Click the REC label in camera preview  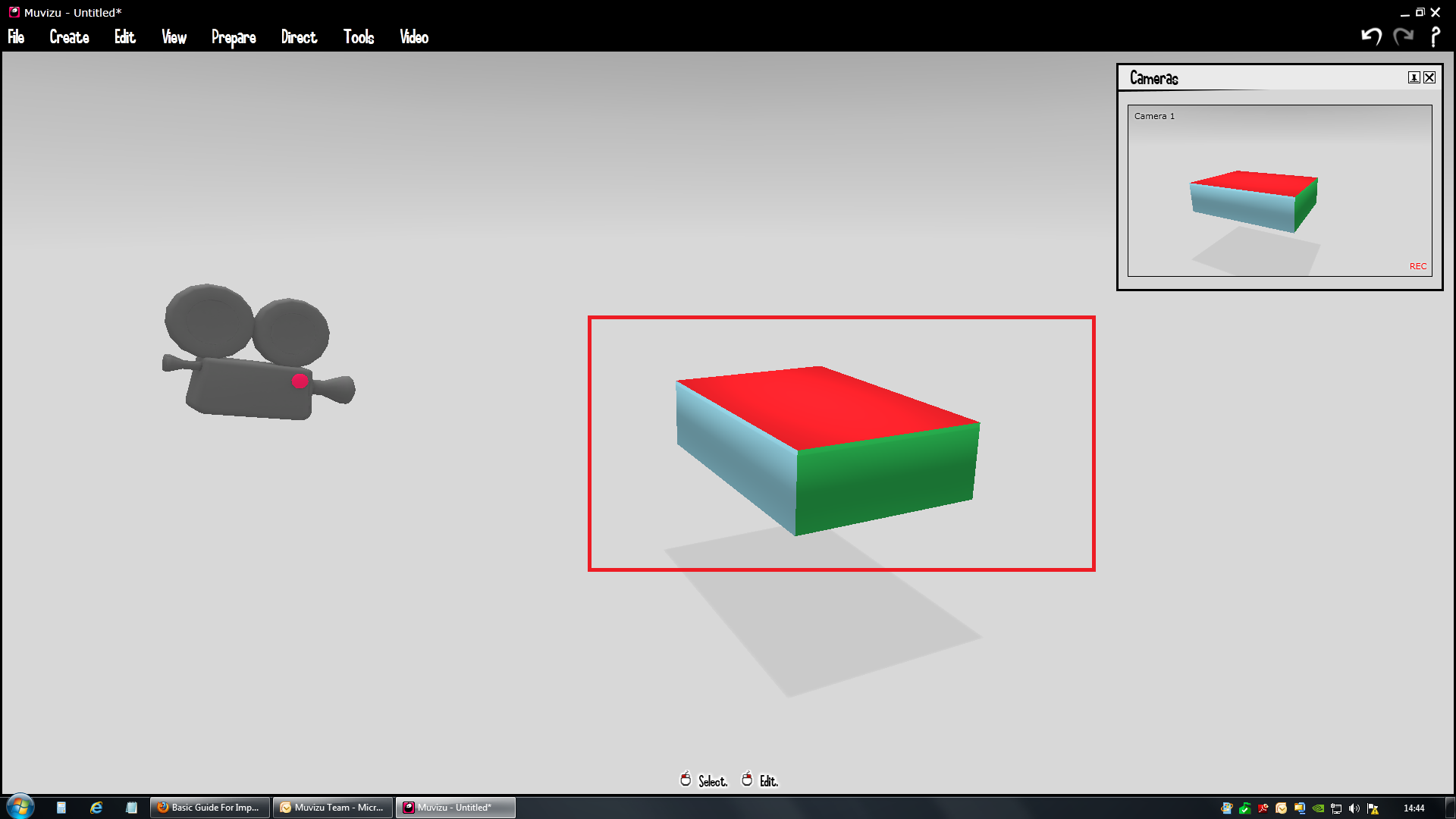click(x=1418, y=266)
